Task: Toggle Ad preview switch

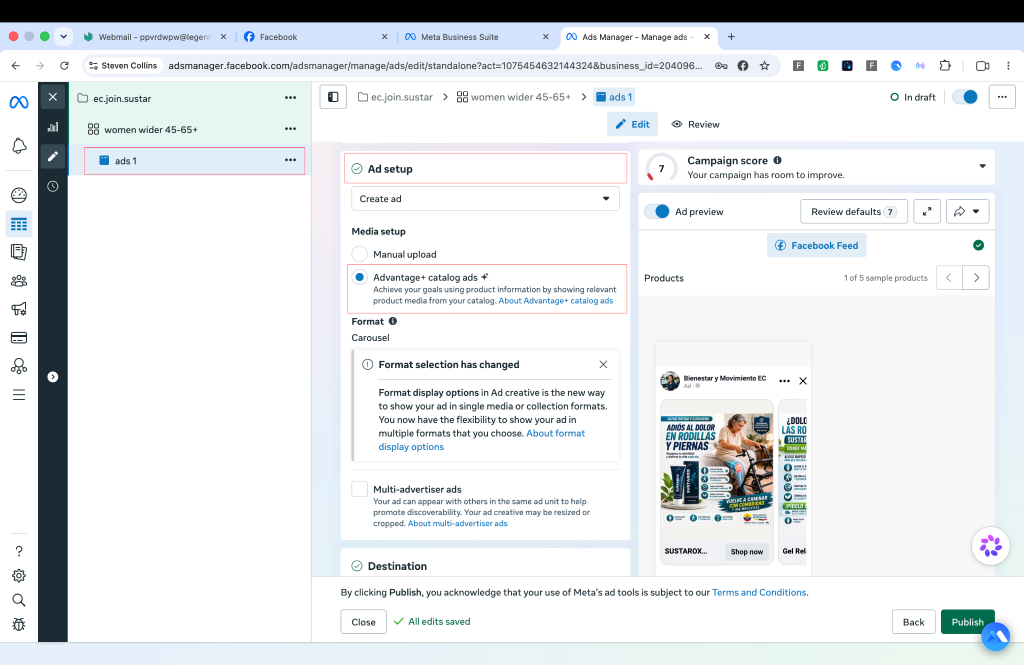Action: [657, 212]
